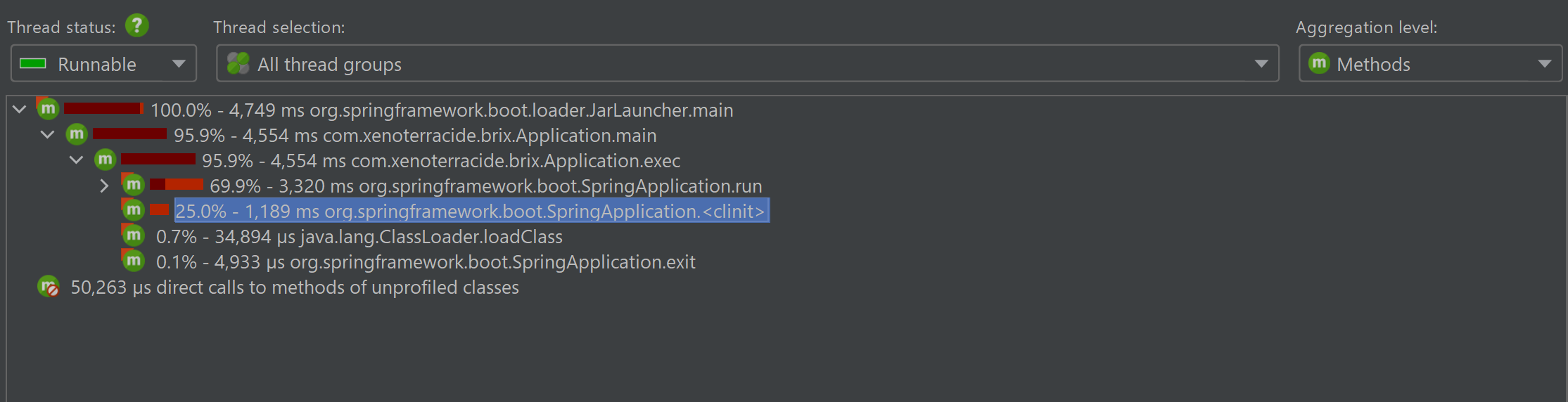Click the time bar of SpringApplication.run
This screenshot has width=1568, height=402.
(x=177, y=184)
